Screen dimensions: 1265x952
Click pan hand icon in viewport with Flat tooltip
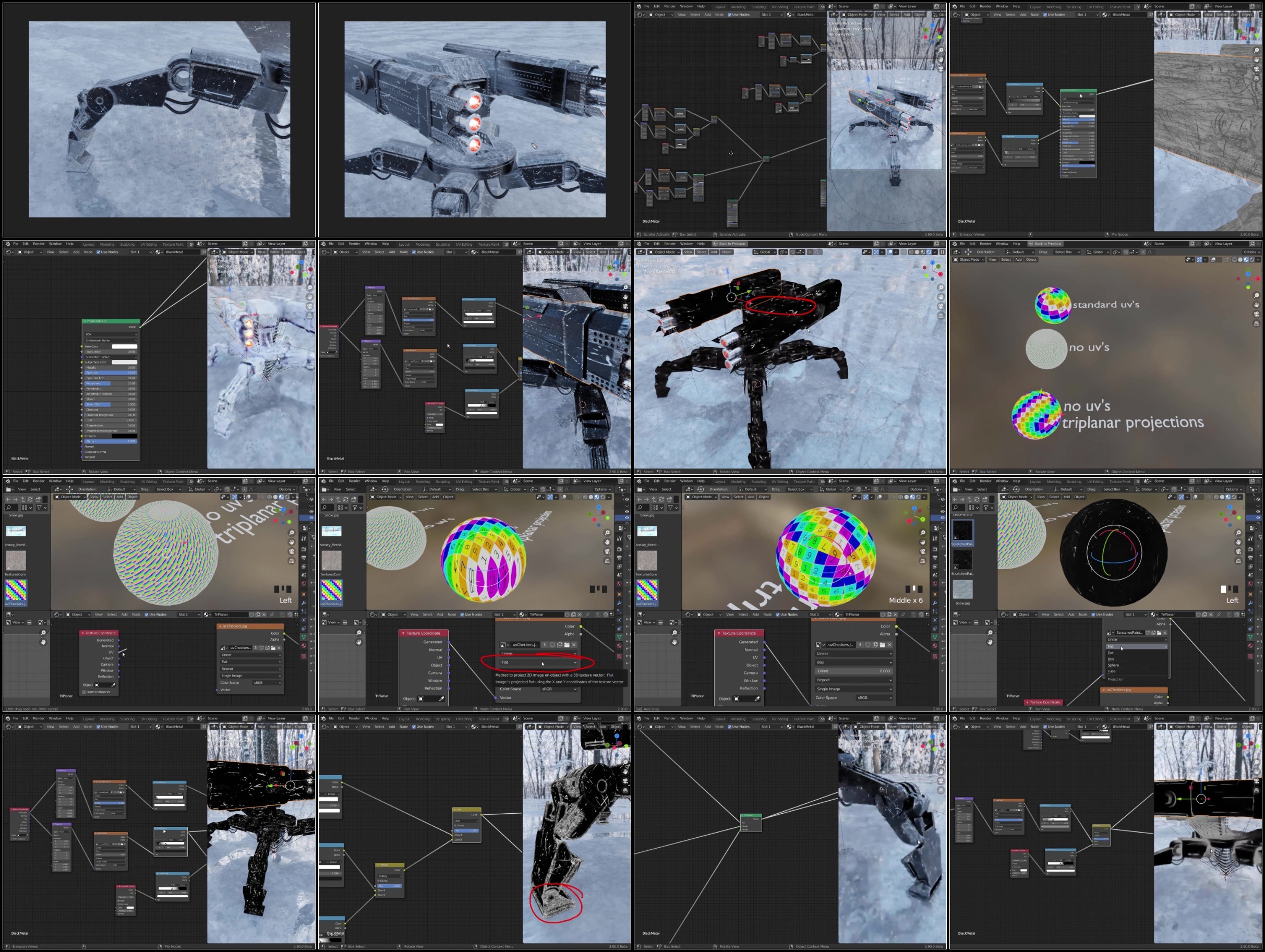607,541
